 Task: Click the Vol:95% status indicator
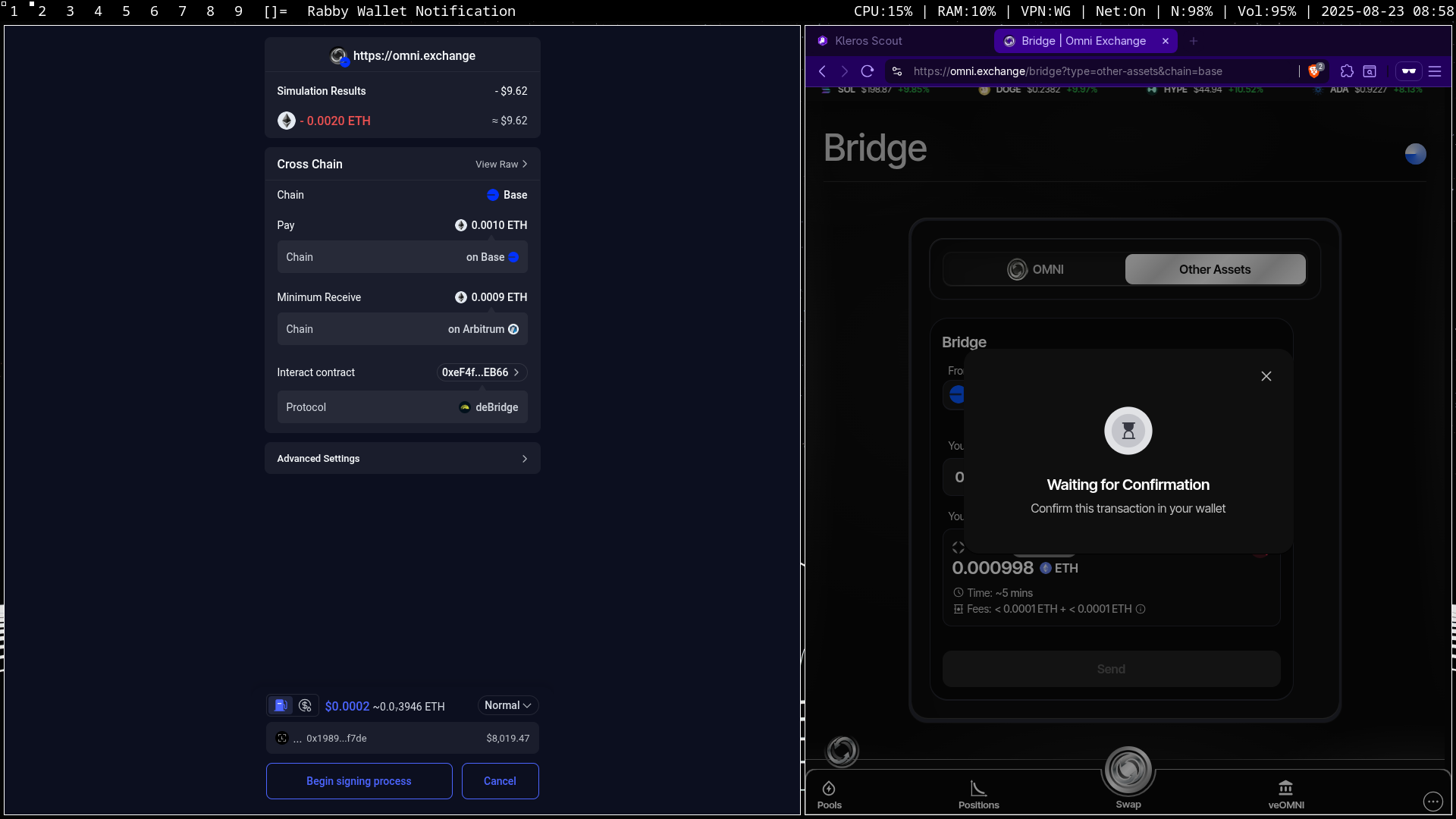click(1266, 11)
